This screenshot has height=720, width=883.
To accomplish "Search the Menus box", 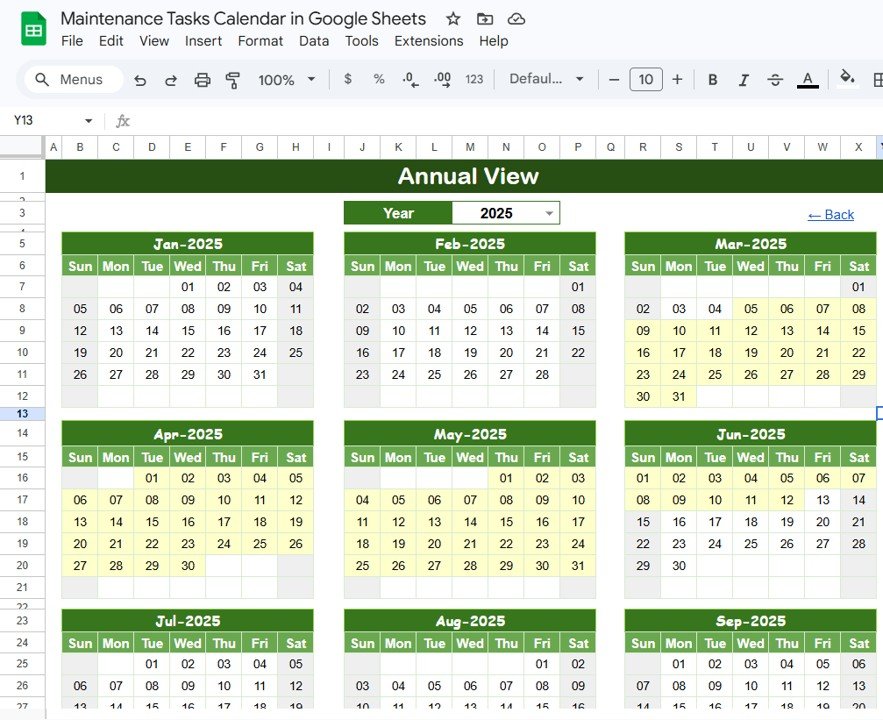I will [73, 79].
